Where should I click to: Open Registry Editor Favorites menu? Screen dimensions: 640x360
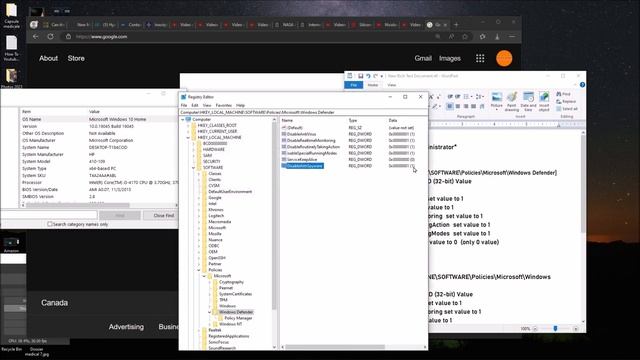pos(223,105)
